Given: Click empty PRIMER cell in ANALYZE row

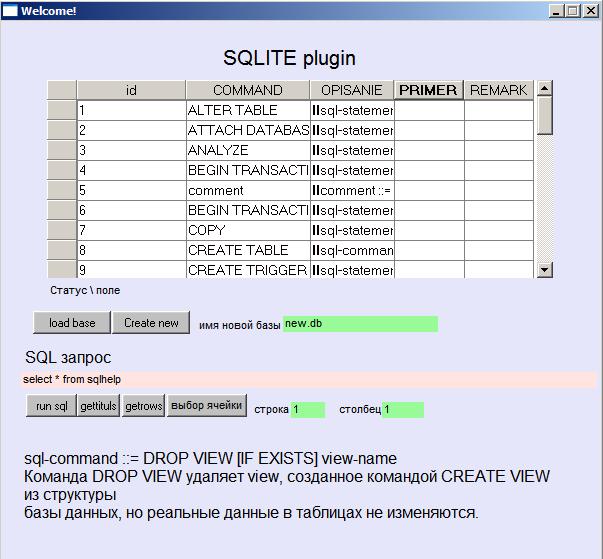Looking at the screenshot, I should tap(429, 150).
